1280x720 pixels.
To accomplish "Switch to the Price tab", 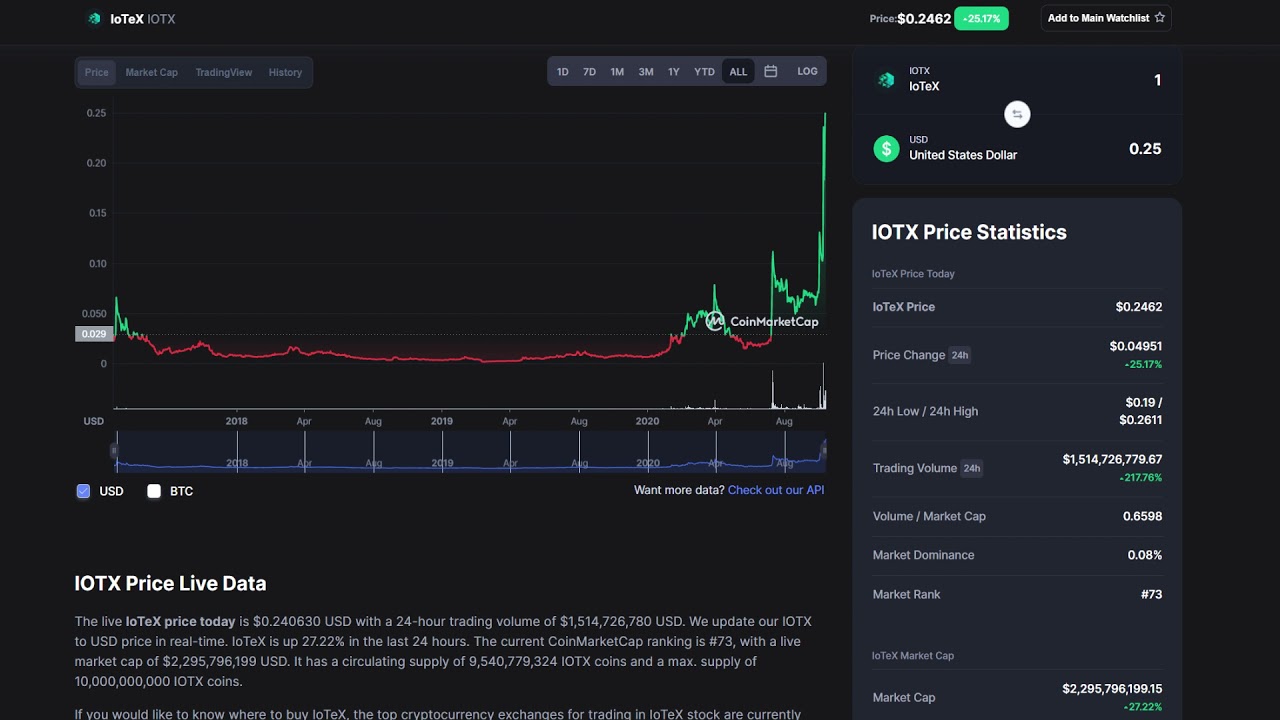I will click(97, 72).
